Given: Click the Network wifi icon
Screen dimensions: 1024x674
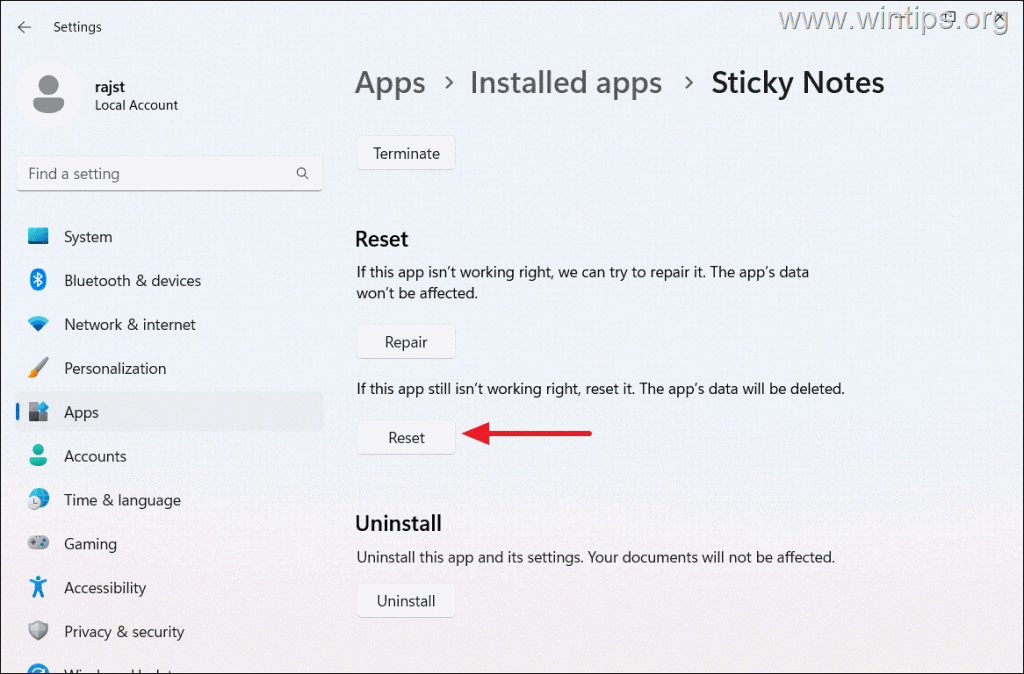Looking at the screenshot, I should click(x=38, y=324).
